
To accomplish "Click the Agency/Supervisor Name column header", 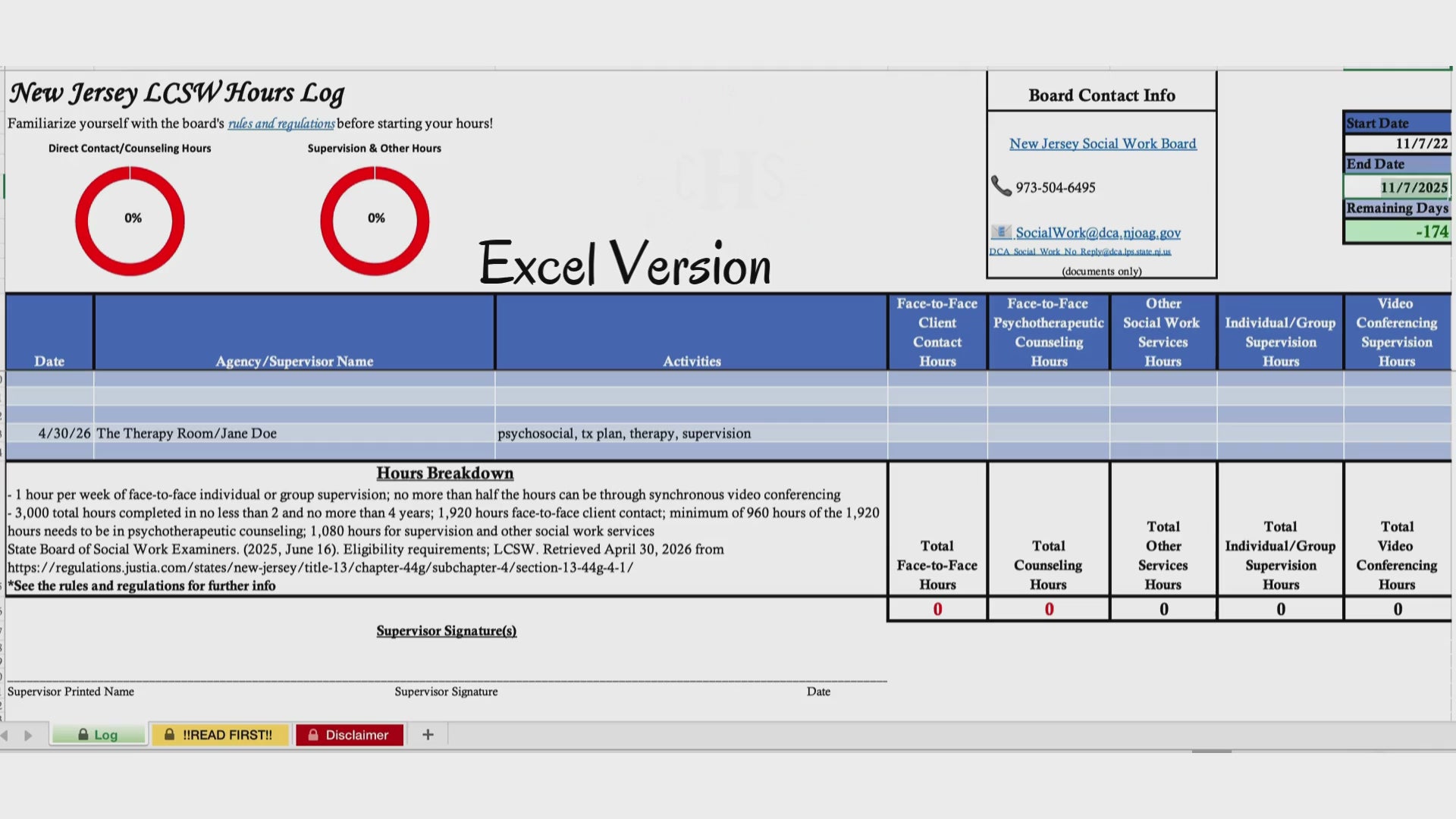I will (294, 332).
